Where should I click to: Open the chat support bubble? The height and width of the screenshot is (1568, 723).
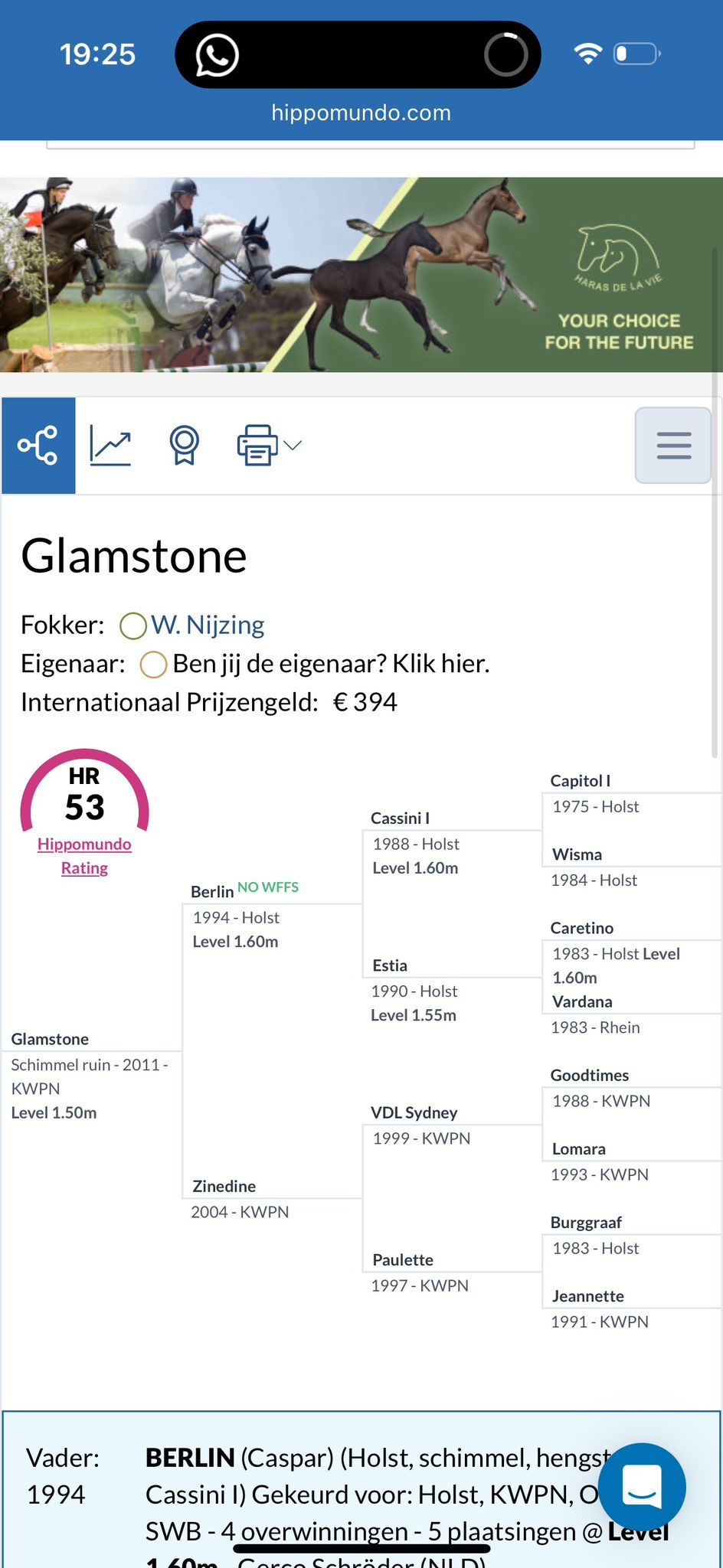click(x=642, y=1487)
